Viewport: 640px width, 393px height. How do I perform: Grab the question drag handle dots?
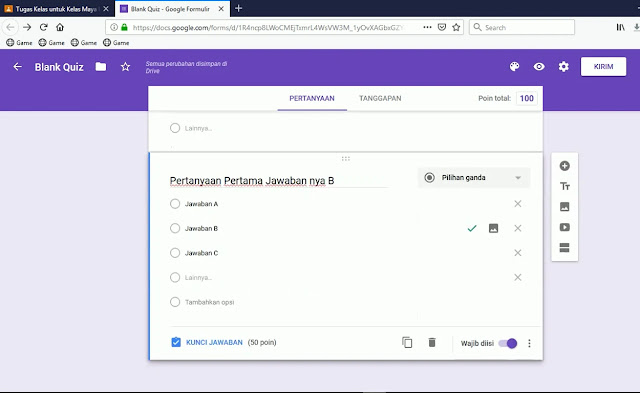tap(346, 158)
